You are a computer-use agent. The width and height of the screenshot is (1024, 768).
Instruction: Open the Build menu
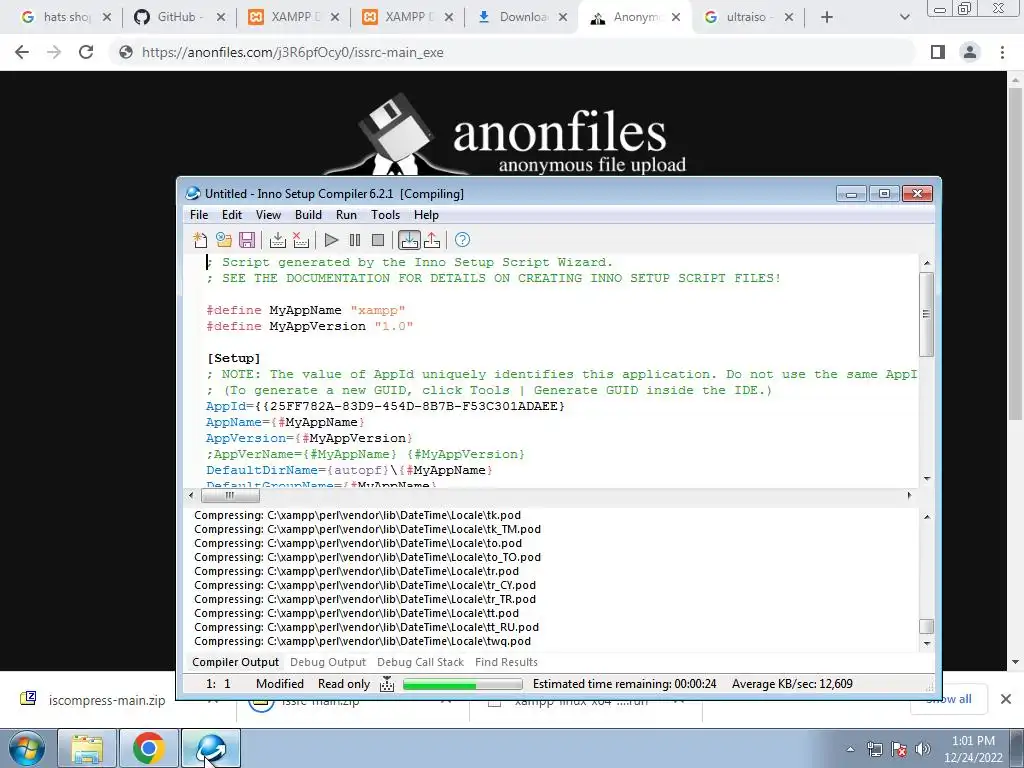click(x=308, y=215)
